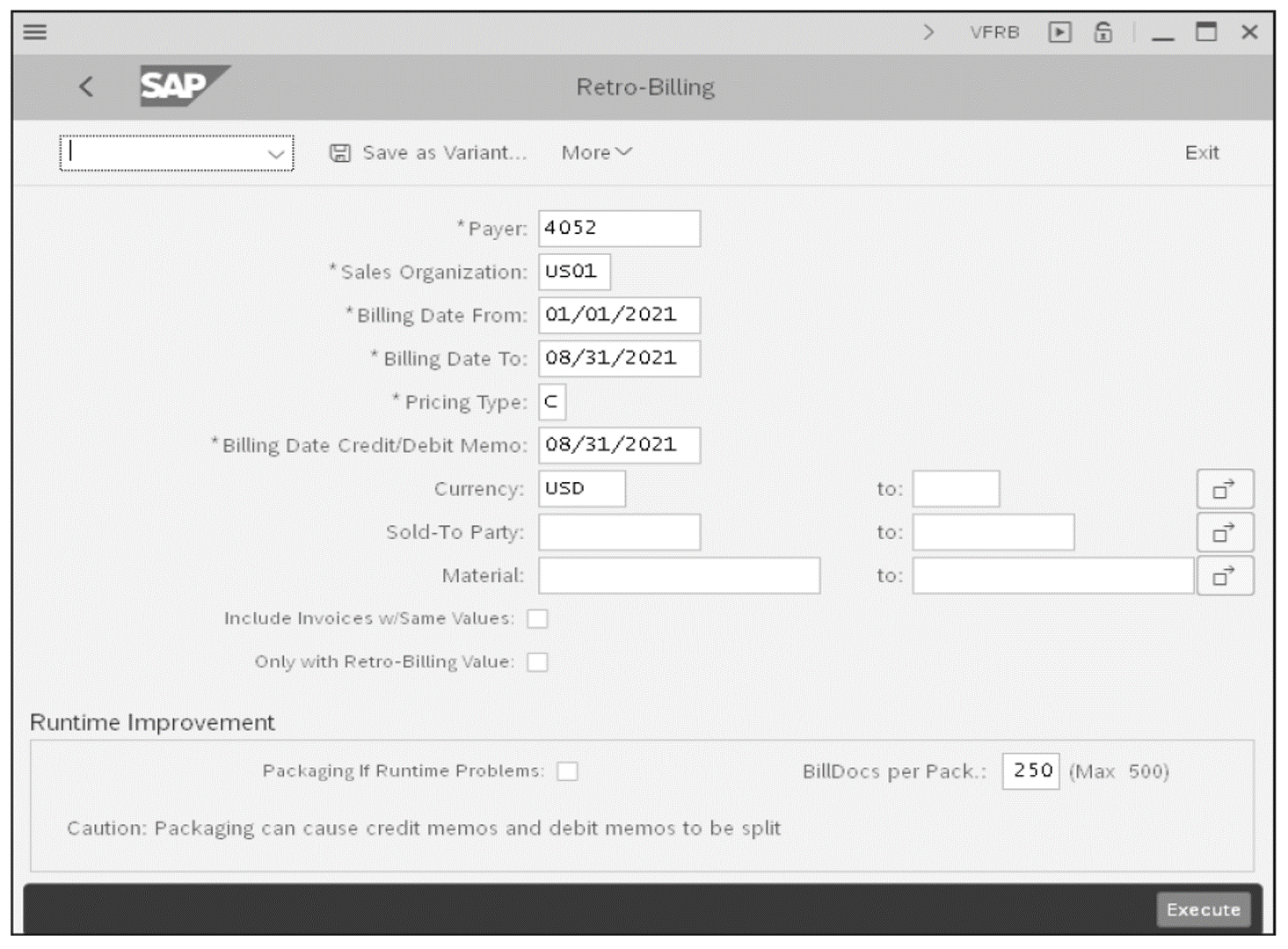
Task: Open the hamburger menu
Action: click(33, 32)
